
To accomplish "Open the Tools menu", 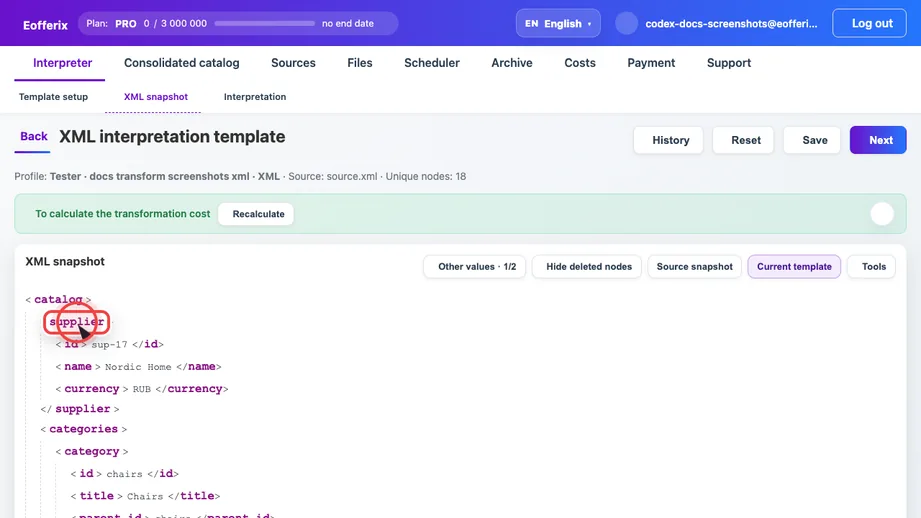I will click(x=872, y=267).
